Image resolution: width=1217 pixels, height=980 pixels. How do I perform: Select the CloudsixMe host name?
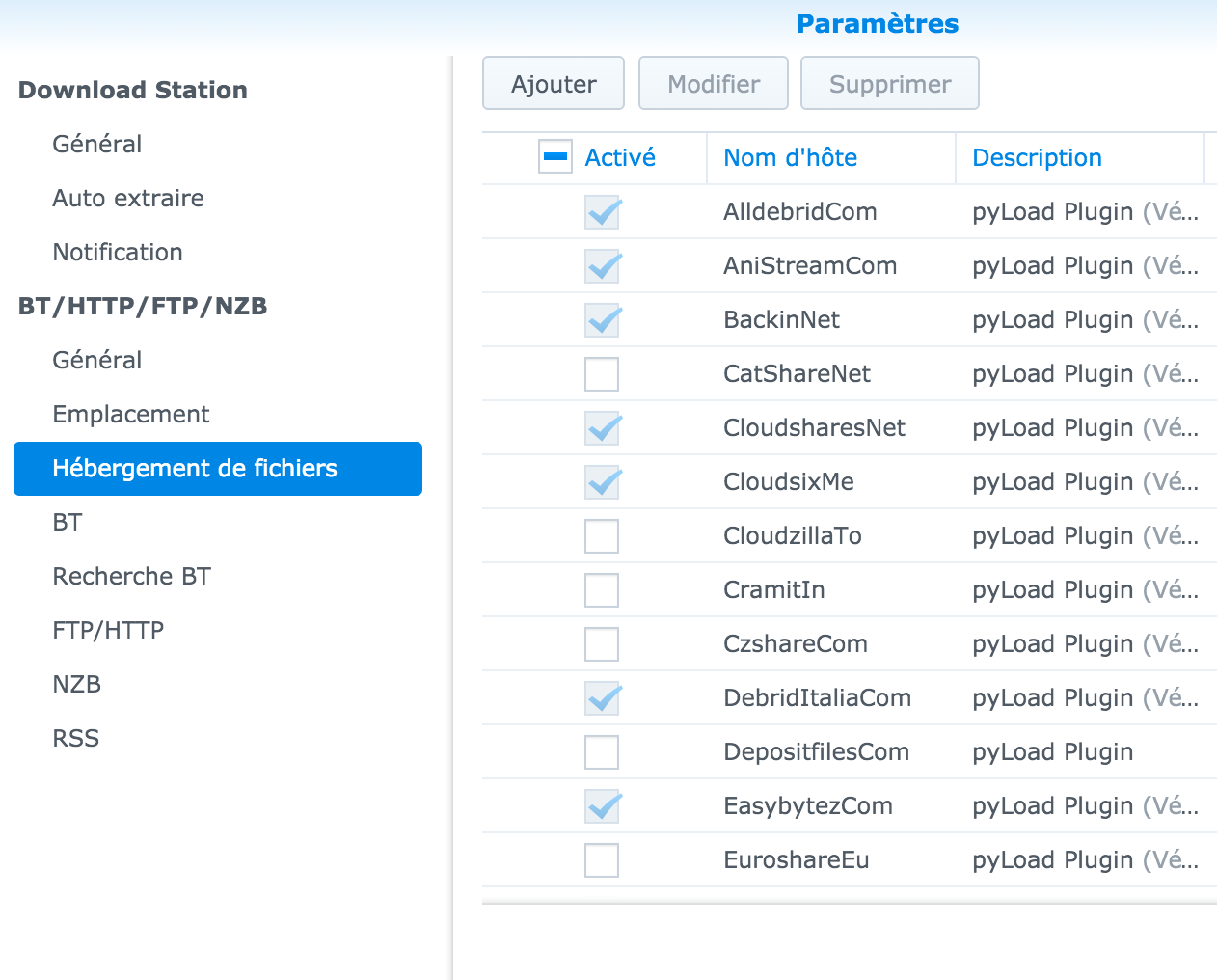coord(789,481)
